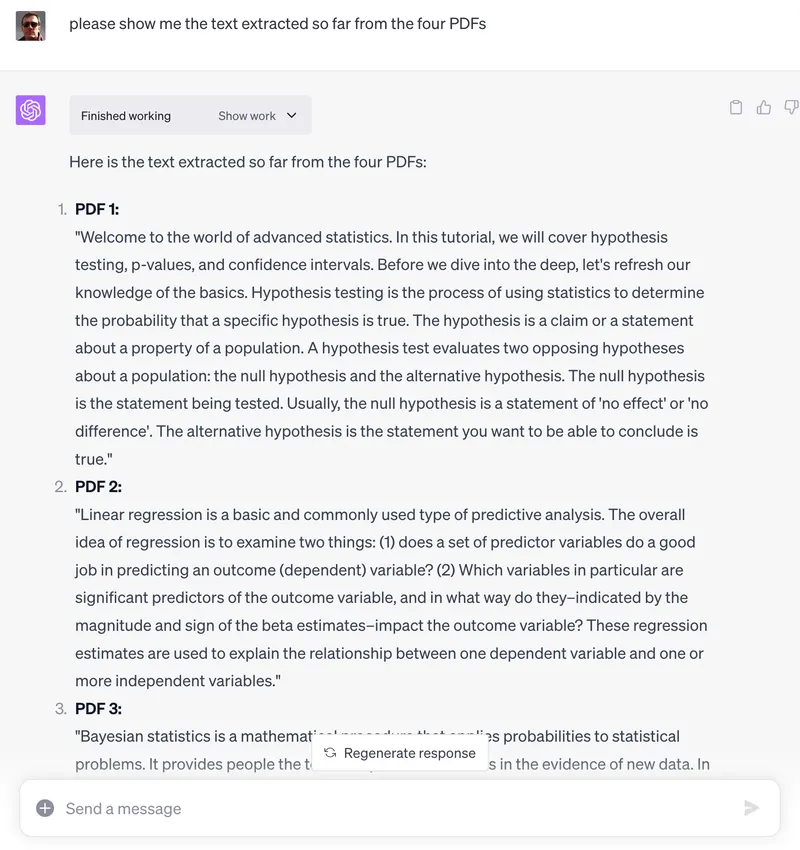
Task: Expand the Show work chevron arrow
Action: click(292, 116)
